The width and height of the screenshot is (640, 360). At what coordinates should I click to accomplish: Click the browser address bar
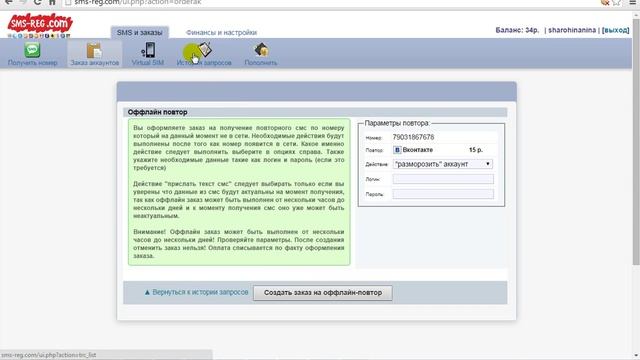(331, 2)
